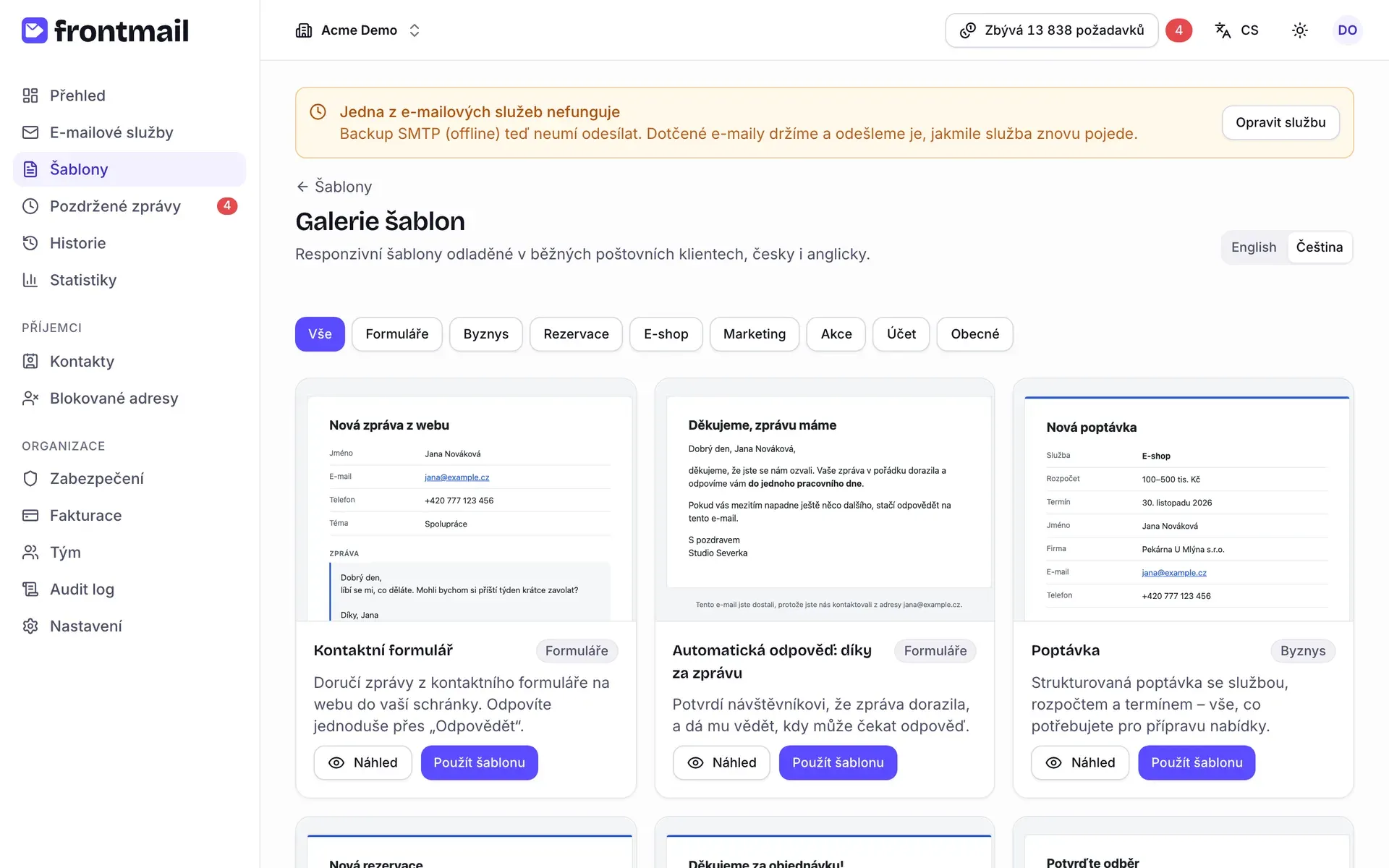Click the Nastavení gear icon
The height and width of the screenshot is (868, 1389).
[x=30, y=626]
